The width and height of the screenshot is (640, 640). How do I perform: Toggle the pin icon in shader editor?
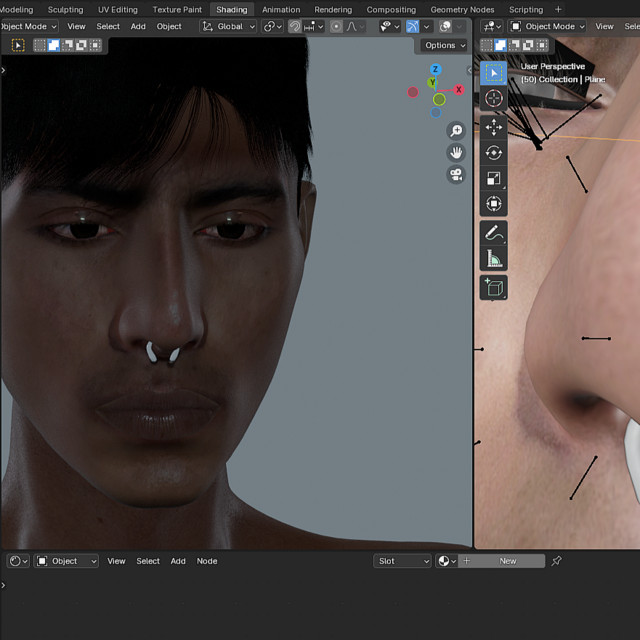tap(557, 561)
